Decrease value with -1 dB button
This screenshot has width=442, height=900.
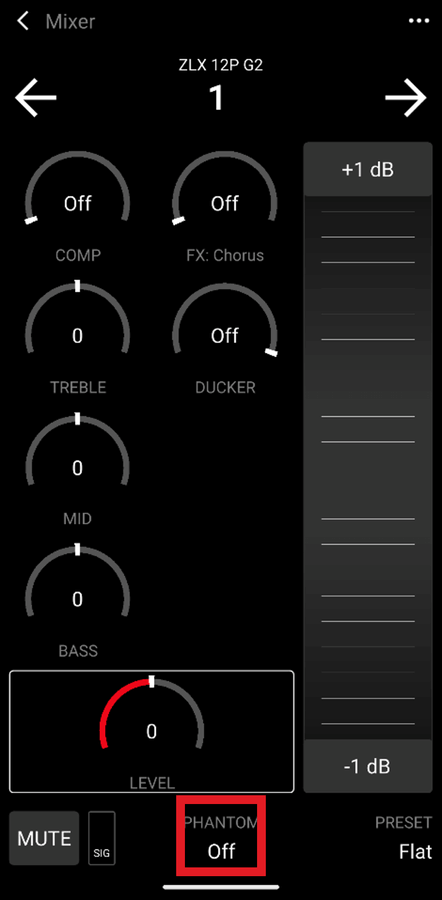[367, 766]
